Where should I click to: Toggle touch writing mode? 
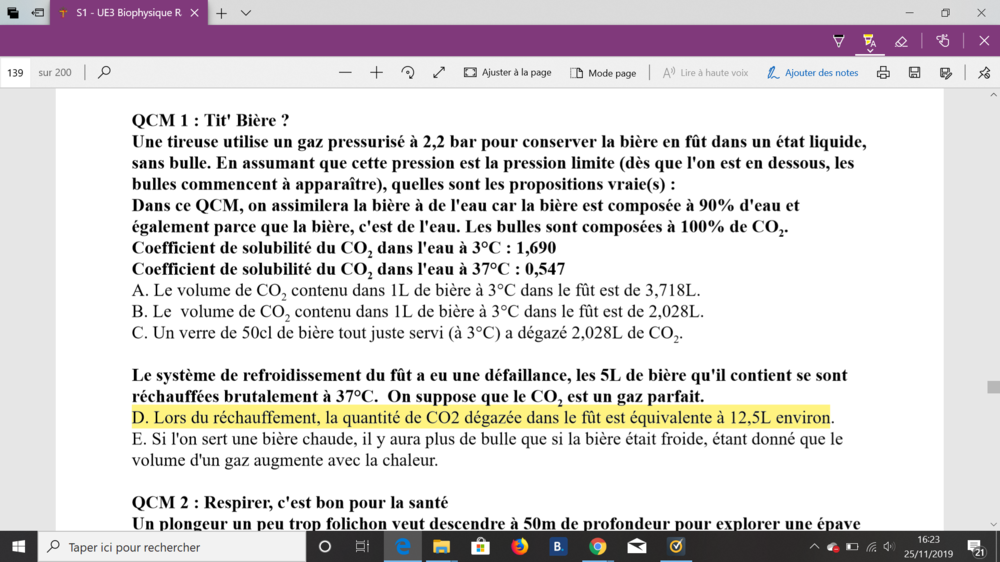click(943, 41)
